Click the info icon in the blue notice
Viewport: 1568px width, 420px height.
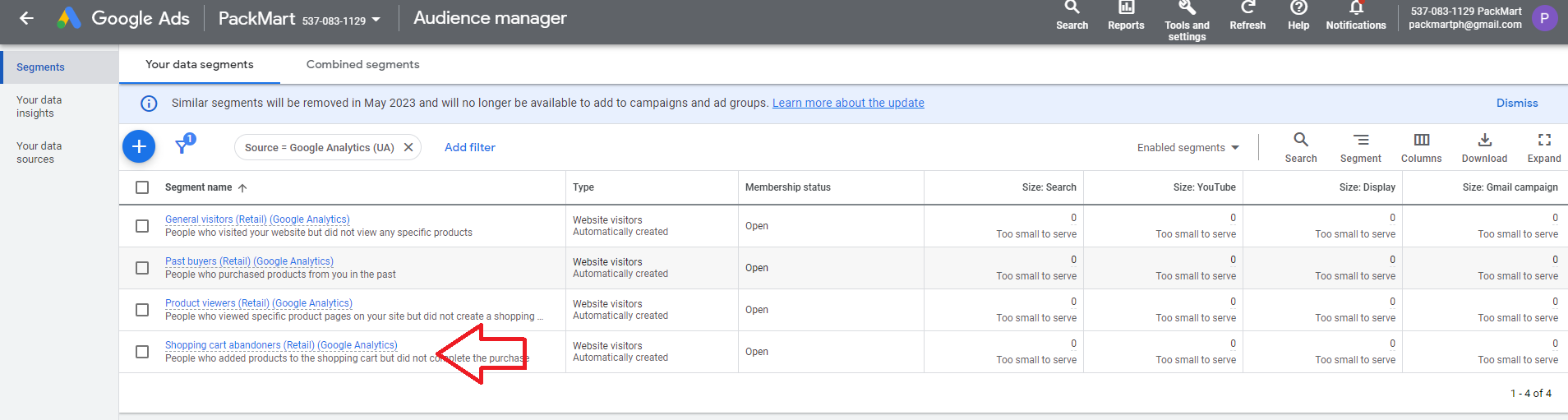click(149, 104)
